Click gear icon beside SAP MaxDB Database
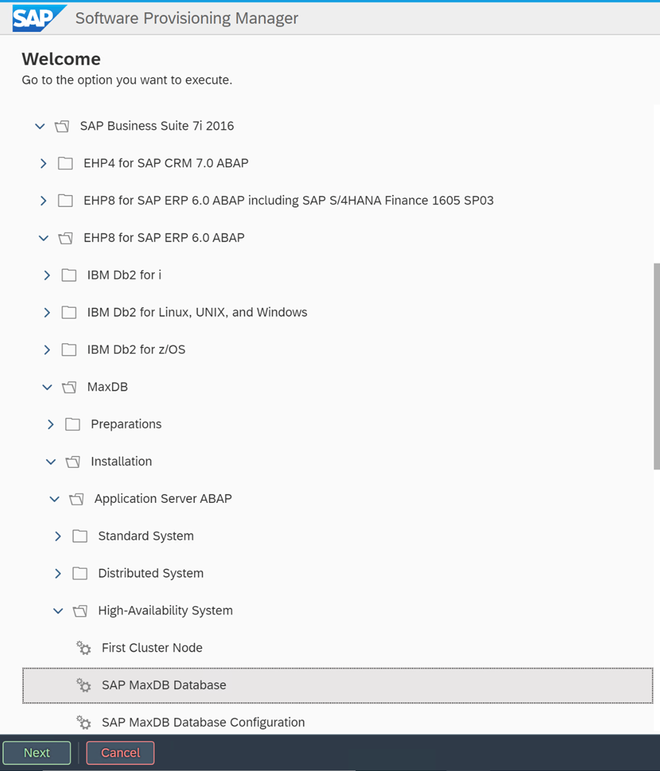Viewport: 660px width, 771px height. pyautogui.click(x=84, y=685)
